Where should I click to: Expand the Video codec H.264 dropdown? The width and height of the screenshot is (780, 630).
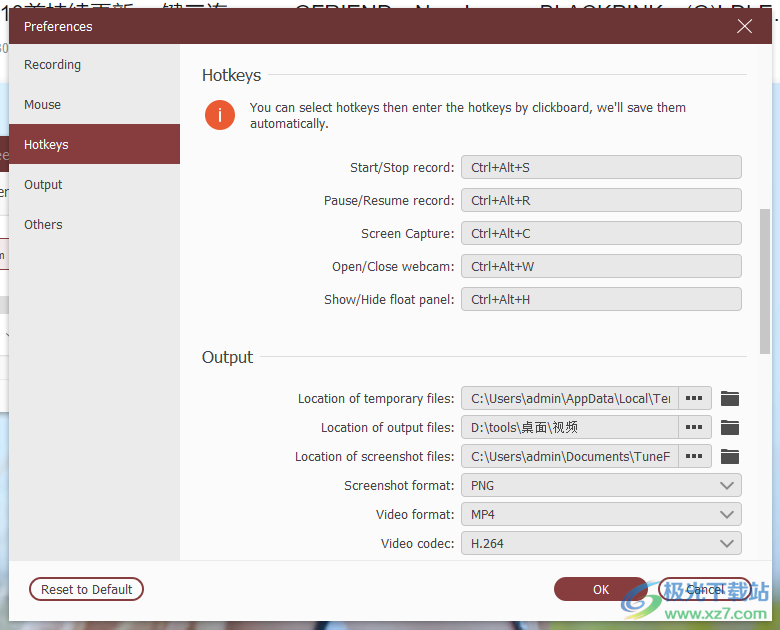tap(601, 543)
